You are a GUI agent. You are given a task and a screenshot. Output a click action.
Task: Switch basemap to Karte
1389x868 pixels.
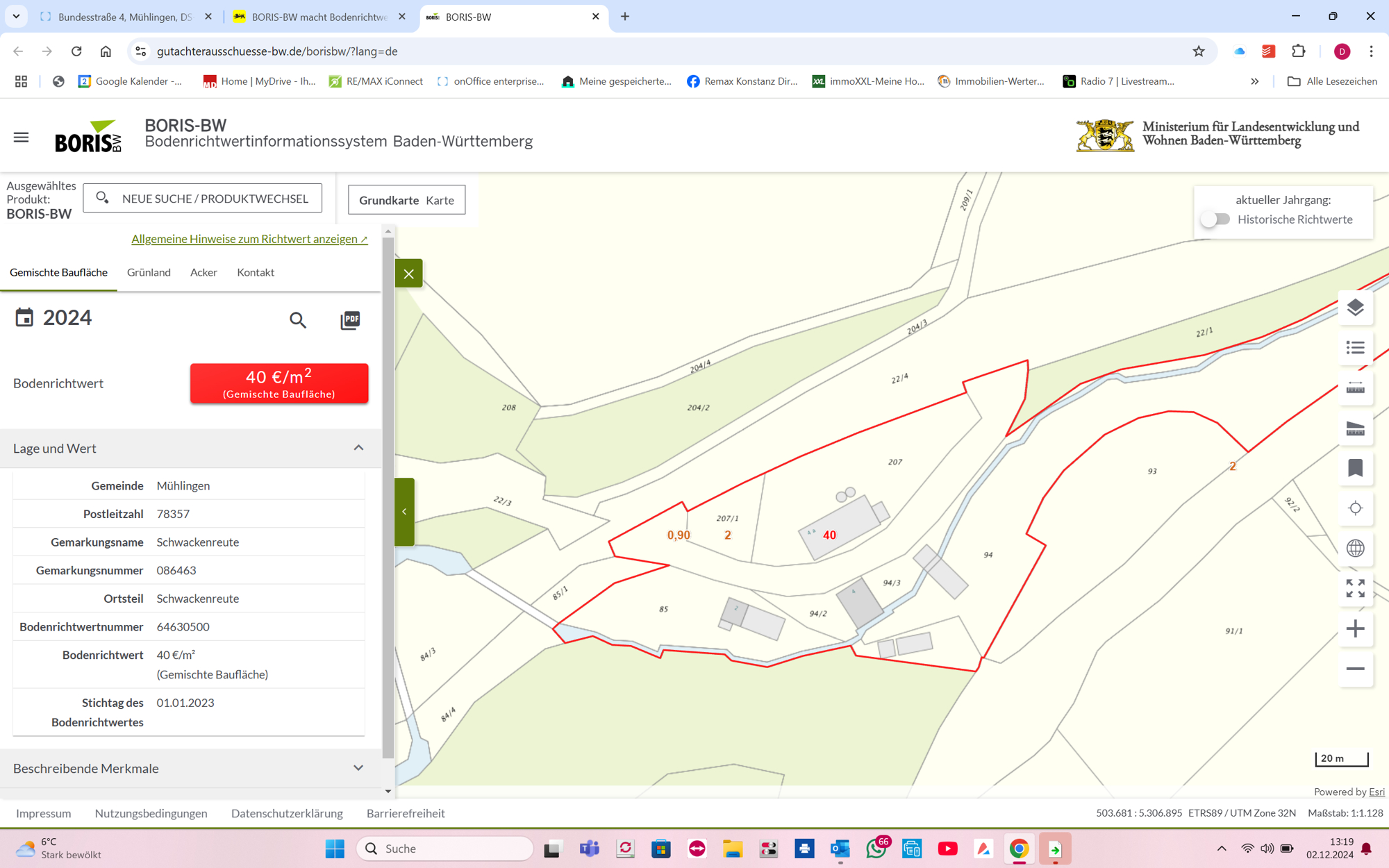(x=440, y=200)
